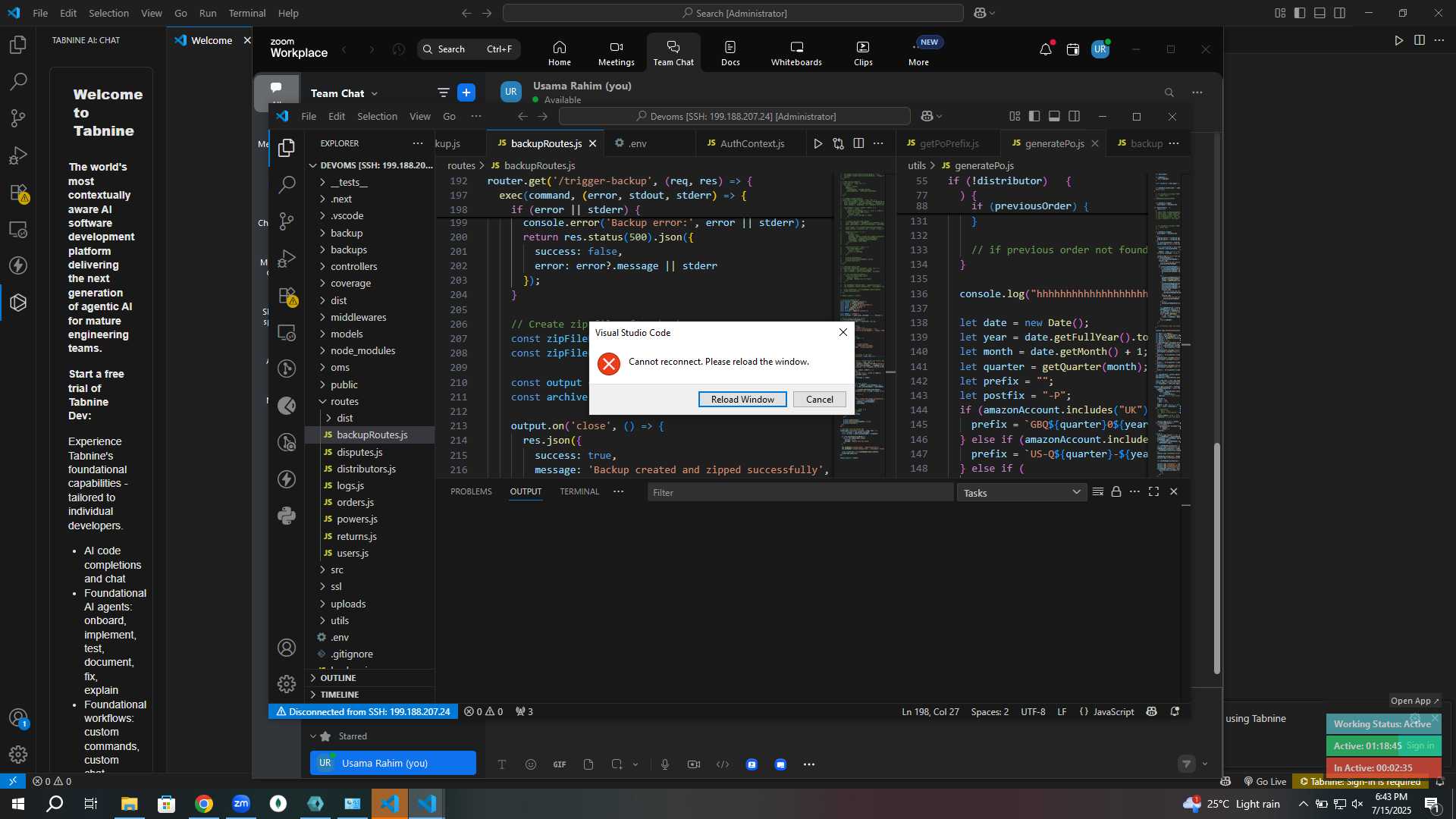
Task: Toggle secondary sidebar in inner Devoms title bar
Action: [1075, 116]
